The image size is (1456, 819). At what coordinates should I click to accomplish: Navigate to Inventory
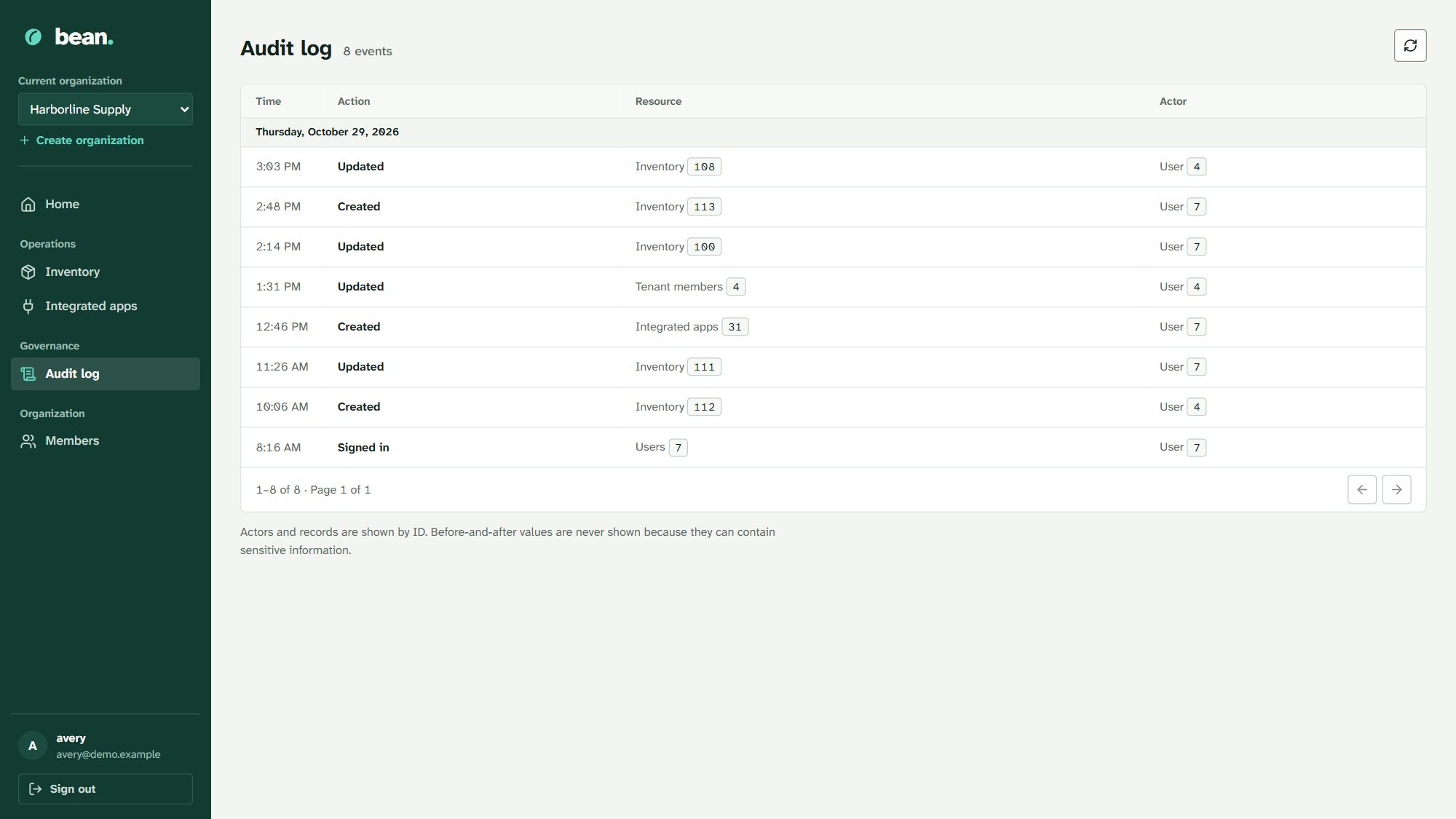tap(106, 272)
